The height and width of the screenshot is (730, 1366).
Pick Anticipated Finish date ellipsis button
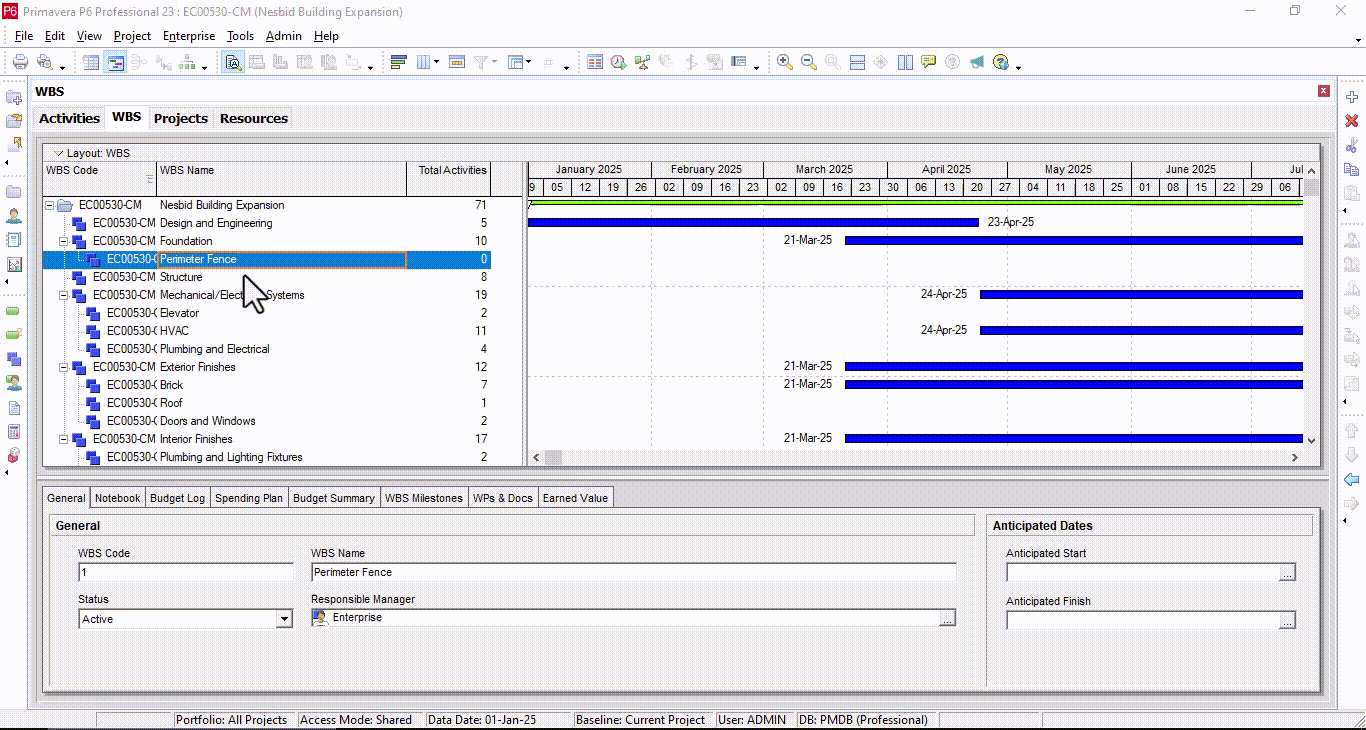[x=1288, y=621]
